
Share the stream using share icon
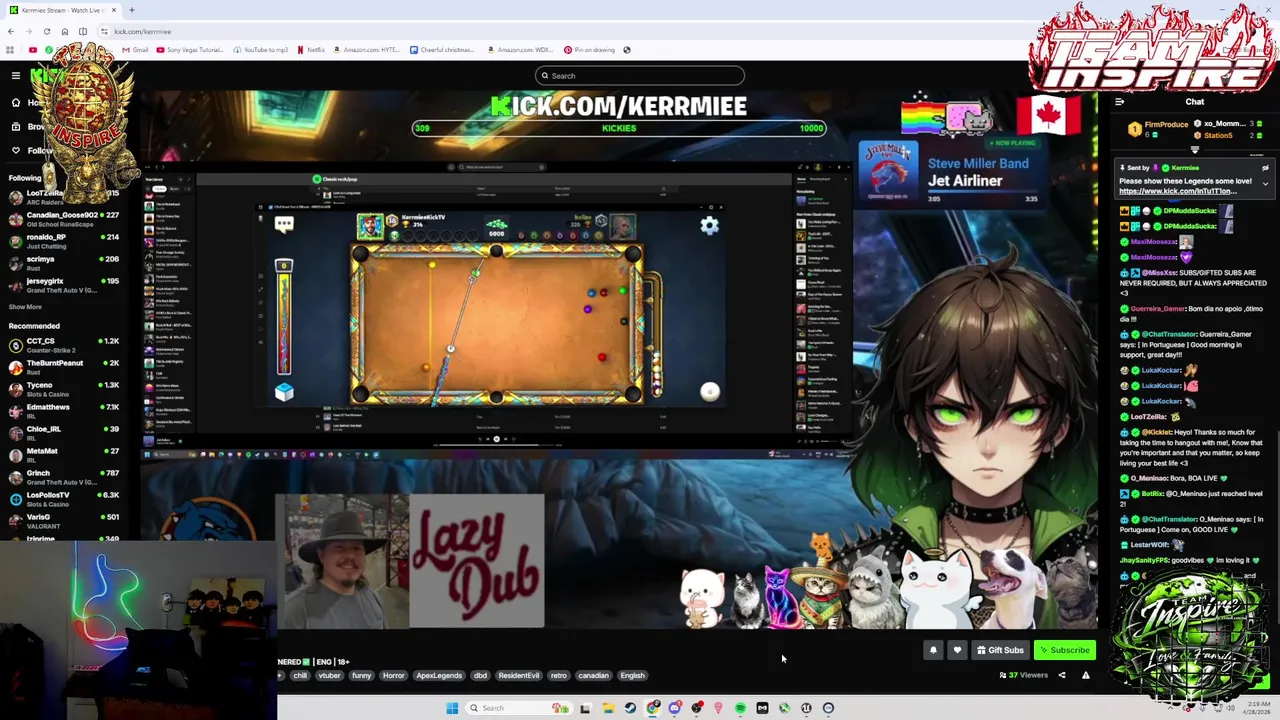click(1062, 675)
